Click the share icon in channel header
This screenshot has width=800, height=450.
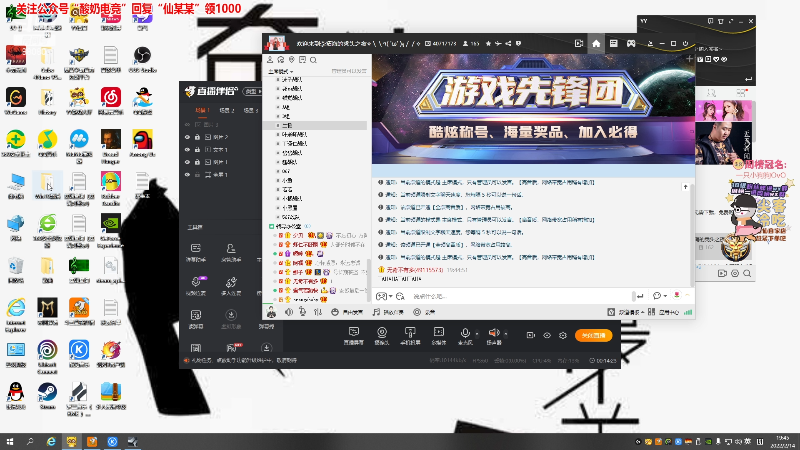pyautogui.click(x=508, y=44)
